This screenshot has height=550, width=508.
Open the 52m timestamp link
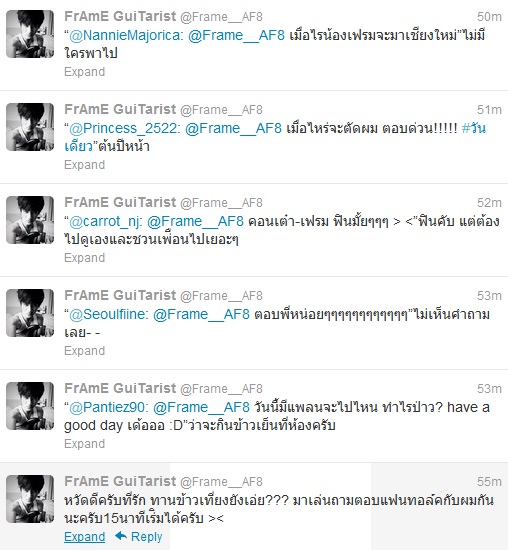(489, 203)
